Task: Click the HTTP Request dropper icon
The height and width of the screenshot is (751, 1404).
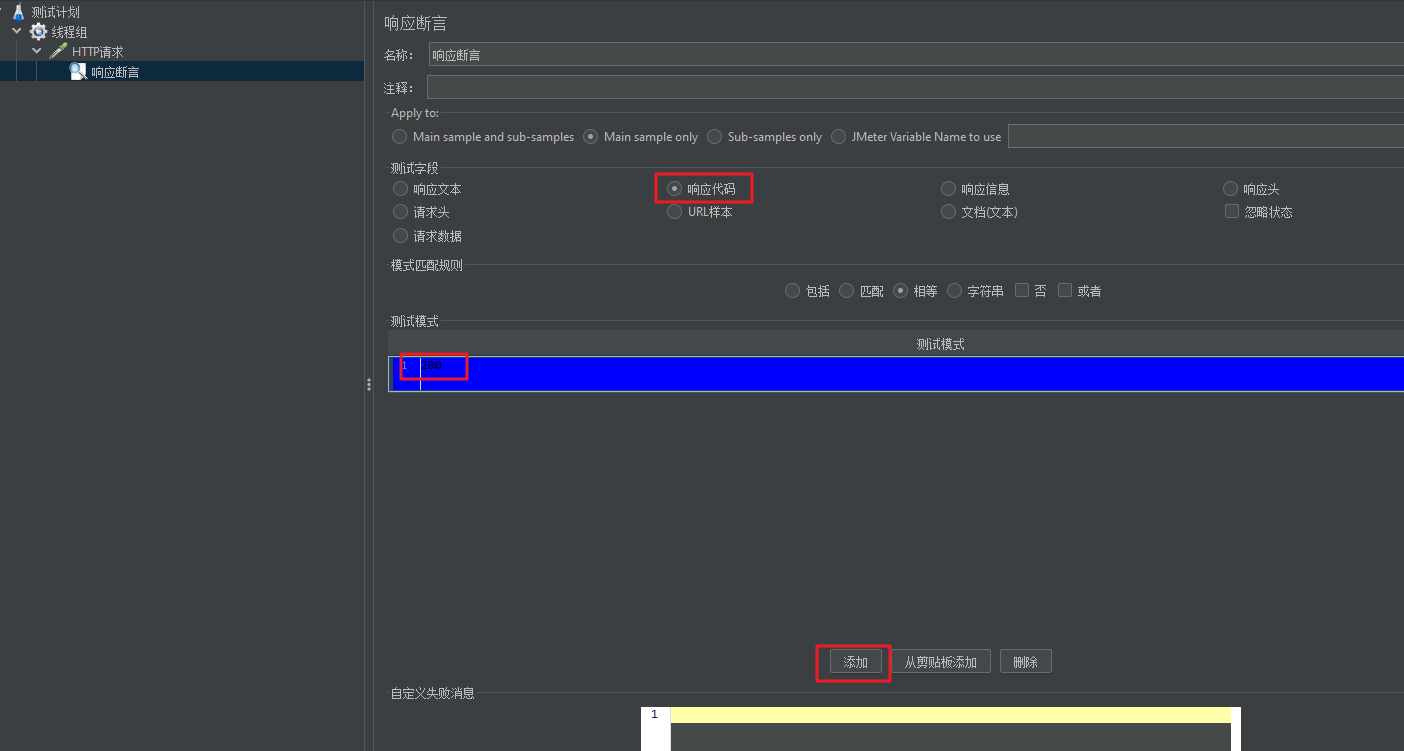Action: (x=59, y=51)
